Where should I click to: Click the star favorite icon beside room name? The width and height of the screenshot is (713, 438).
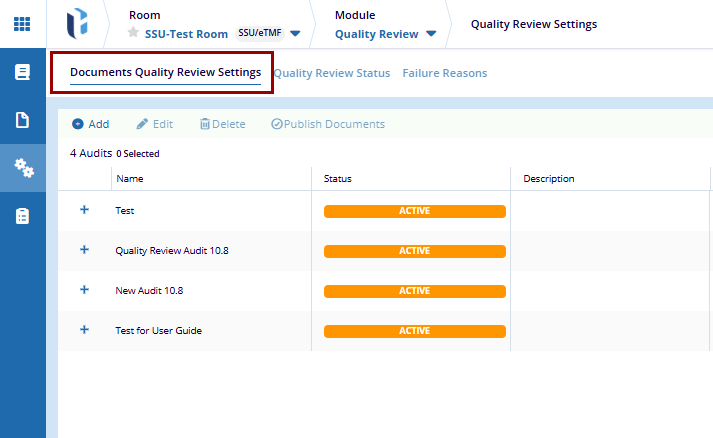[x=134, y=33]
